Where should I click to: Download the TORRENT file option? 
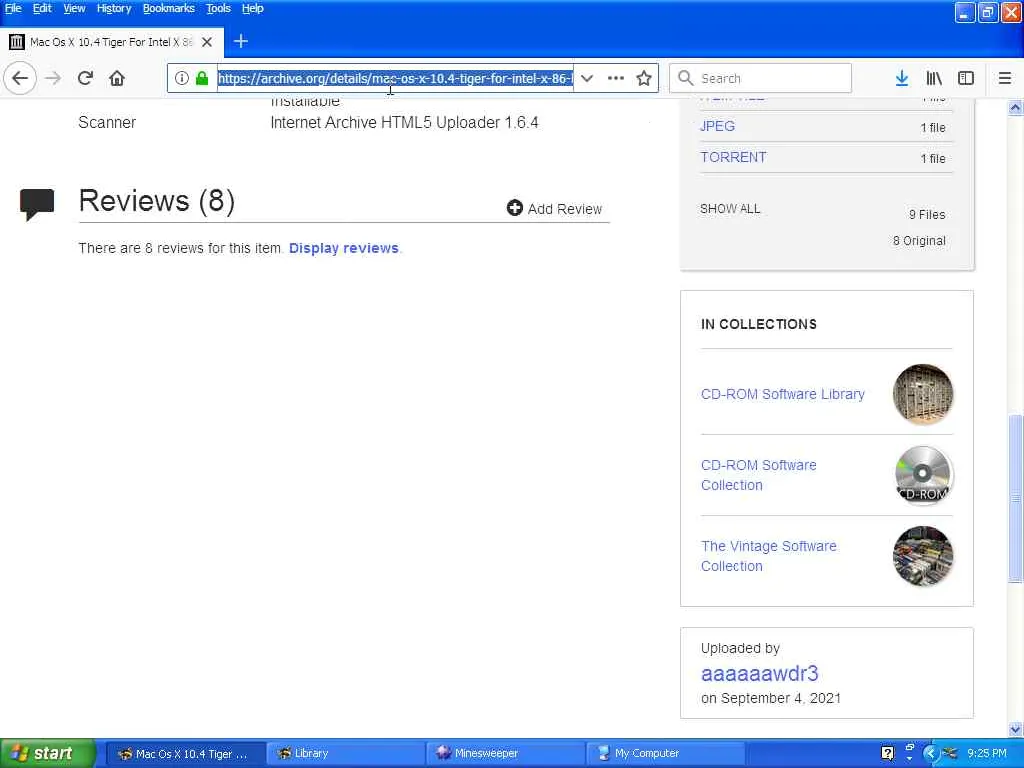(733, 157)
